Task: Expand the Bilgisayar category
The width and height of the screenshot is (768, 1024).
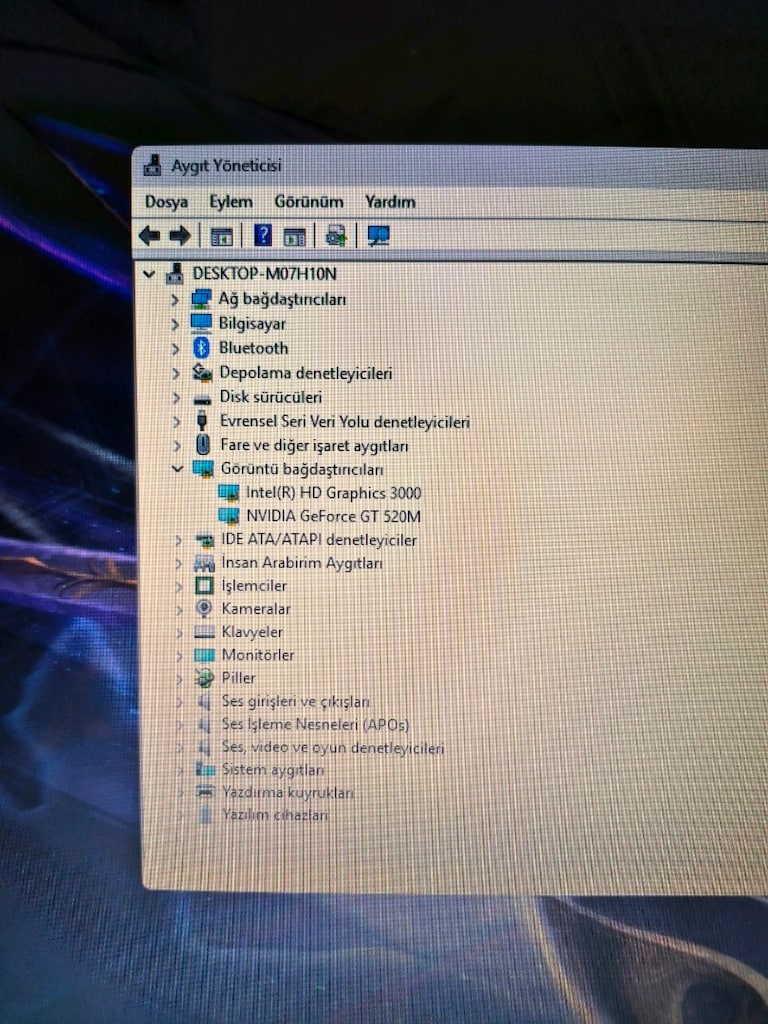Action: coord(174,324)
